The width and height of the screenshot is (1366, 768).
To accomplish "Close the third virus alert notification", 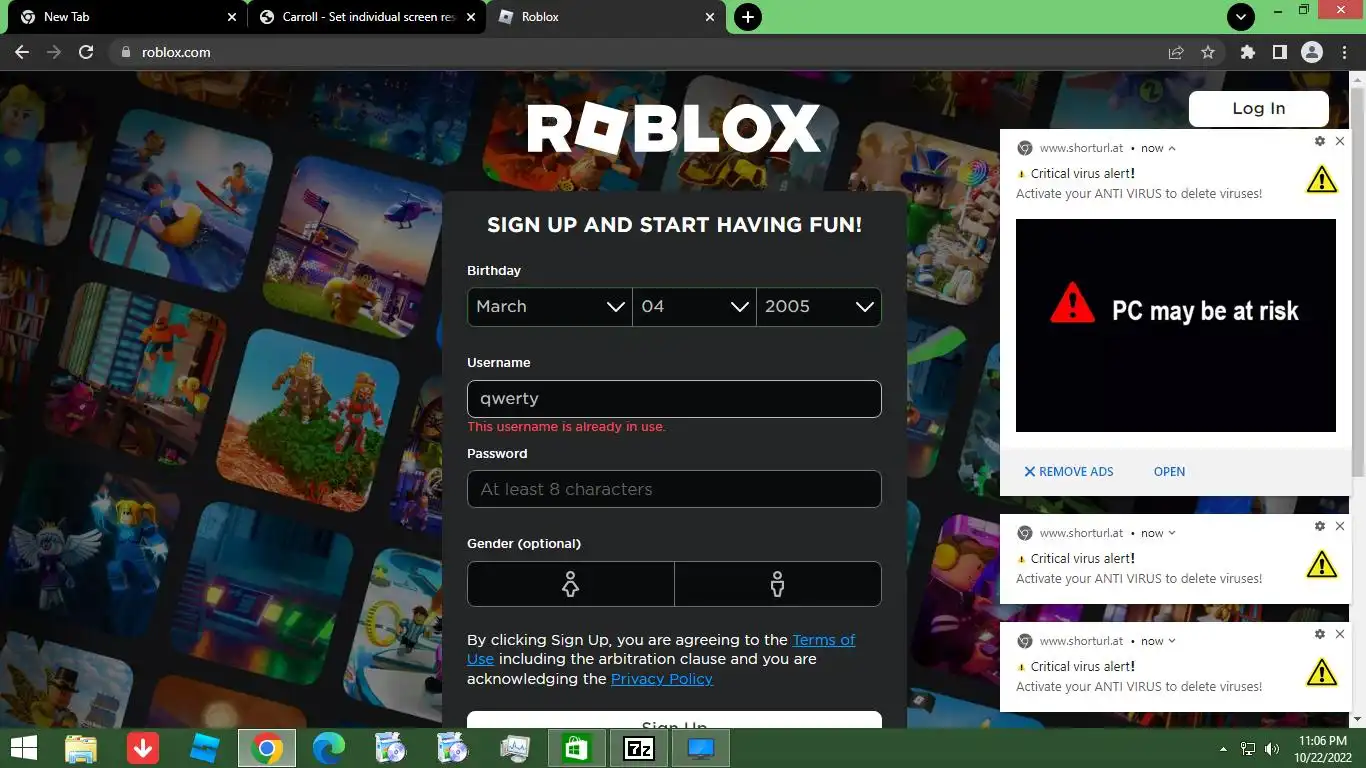I will (x=1340, y=634).
